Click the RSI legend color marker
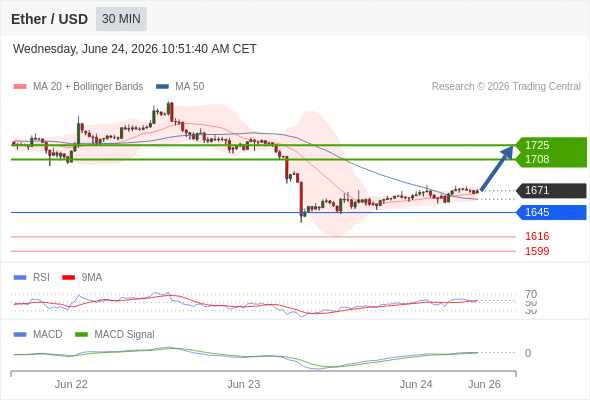Viewport: 590px width, 400px height. [20, 278]
